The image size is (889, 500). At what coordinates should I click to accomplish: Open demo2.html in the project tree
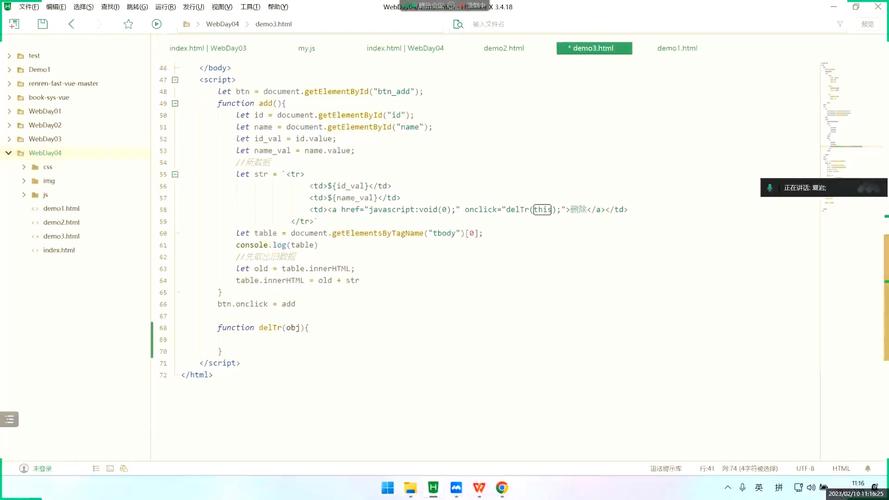click(61, 222)
